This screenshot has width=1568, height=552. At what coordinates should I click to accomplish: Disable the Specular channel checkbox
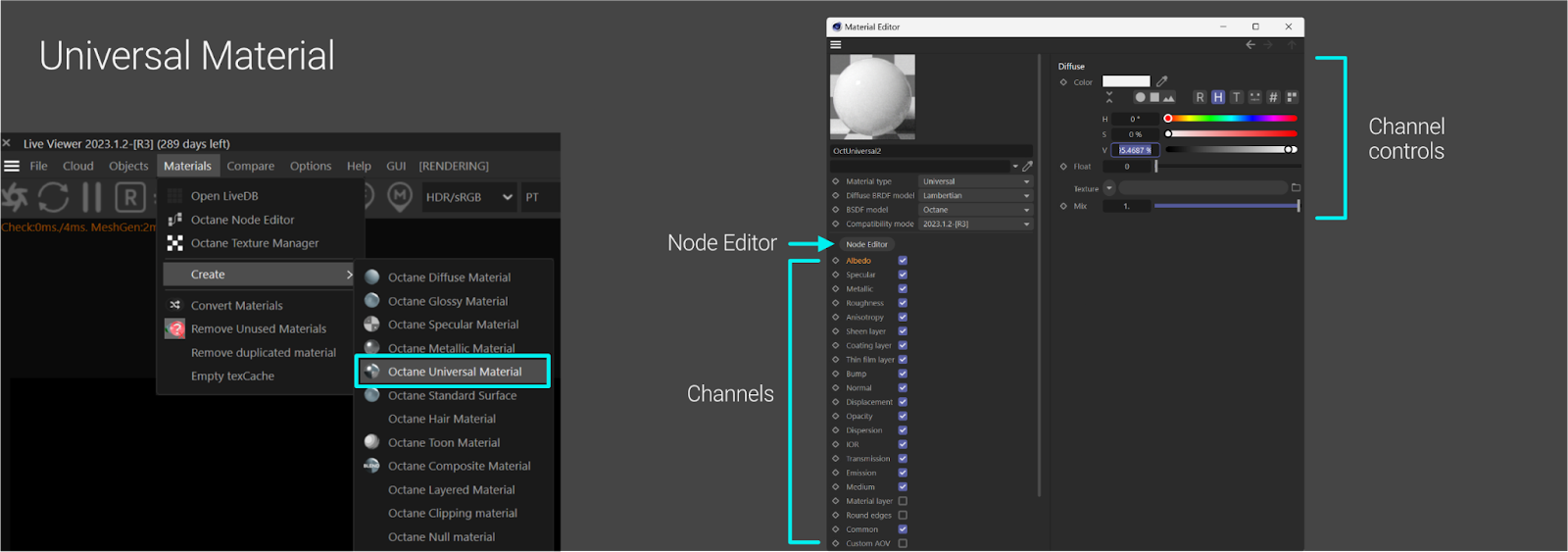point(903,275)
